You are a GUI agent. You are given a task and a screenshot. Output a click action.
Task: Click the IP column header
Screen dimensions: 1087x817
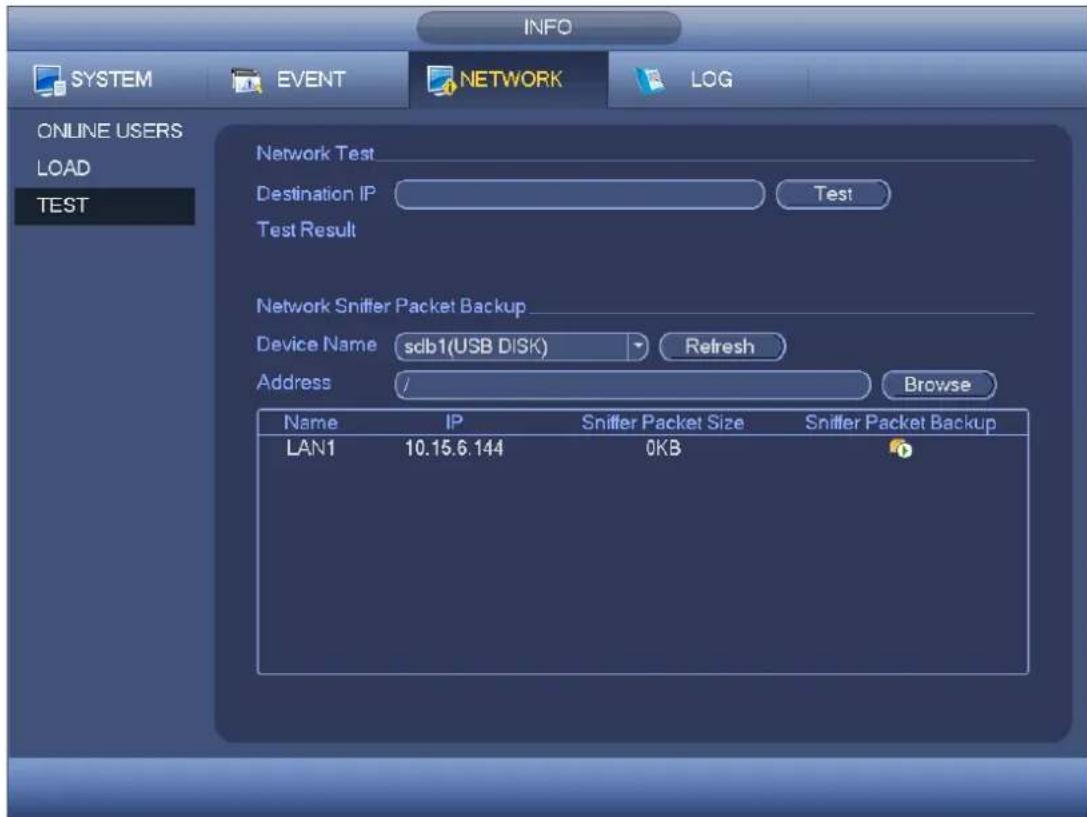coord(454,423)
